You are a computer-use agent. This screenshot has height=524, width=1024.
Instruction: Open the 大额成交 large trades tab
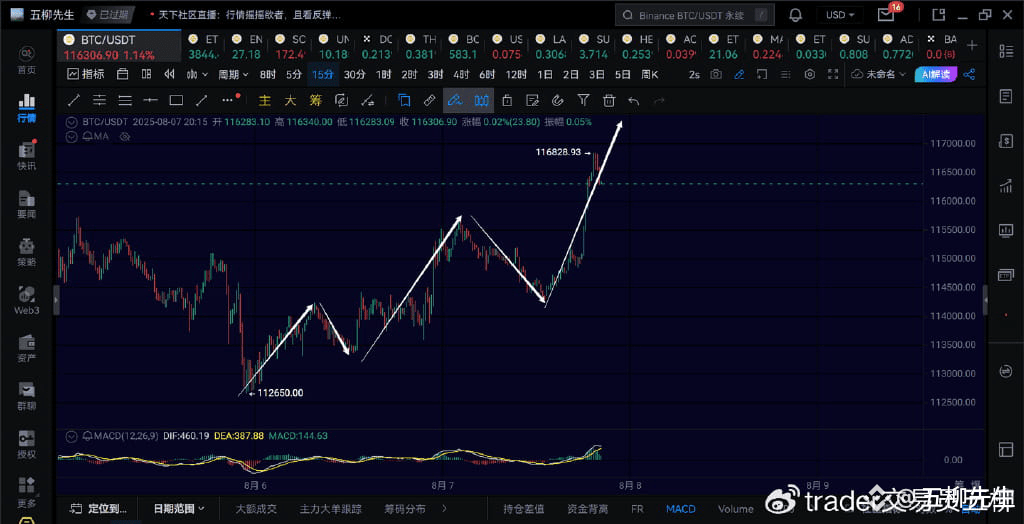256,508
